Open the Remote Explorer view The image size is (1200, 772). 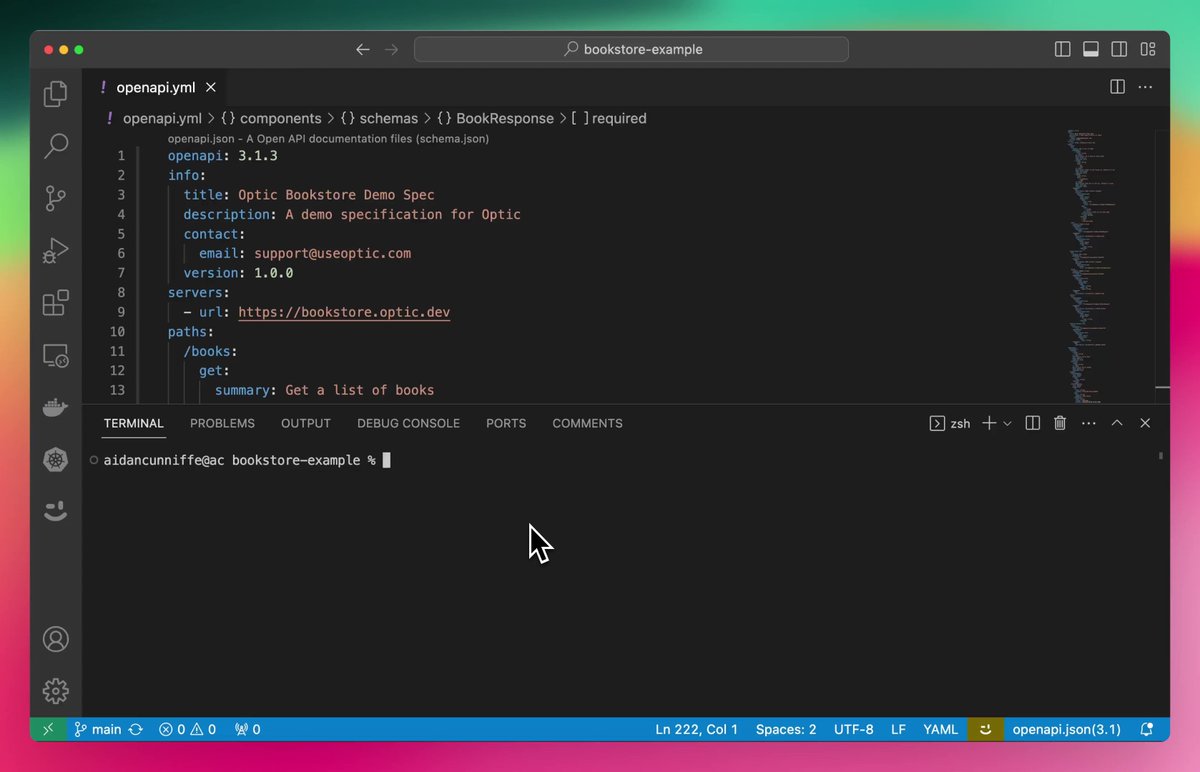tap(56, 355)
